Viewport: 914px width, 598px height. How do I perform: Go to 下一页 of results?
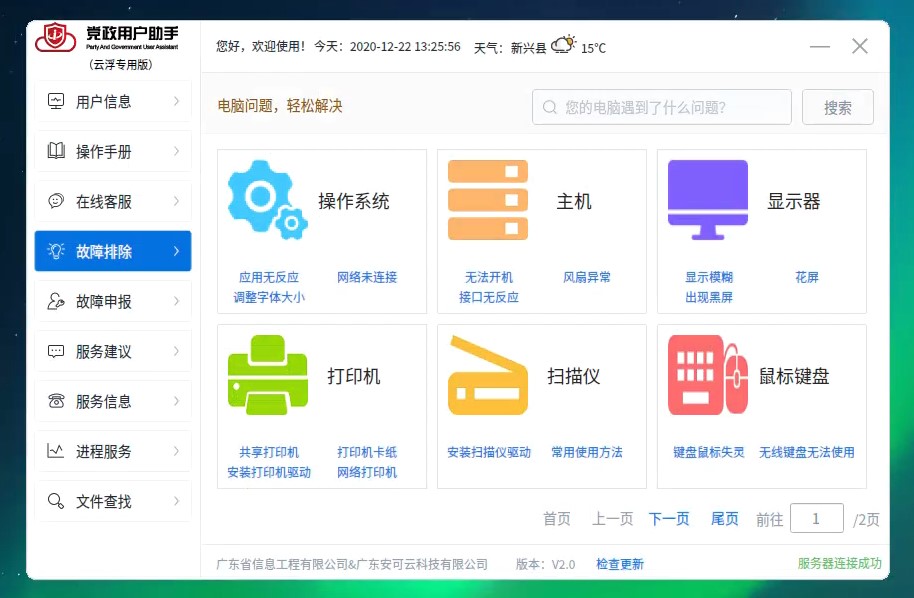tap(669, 519)
